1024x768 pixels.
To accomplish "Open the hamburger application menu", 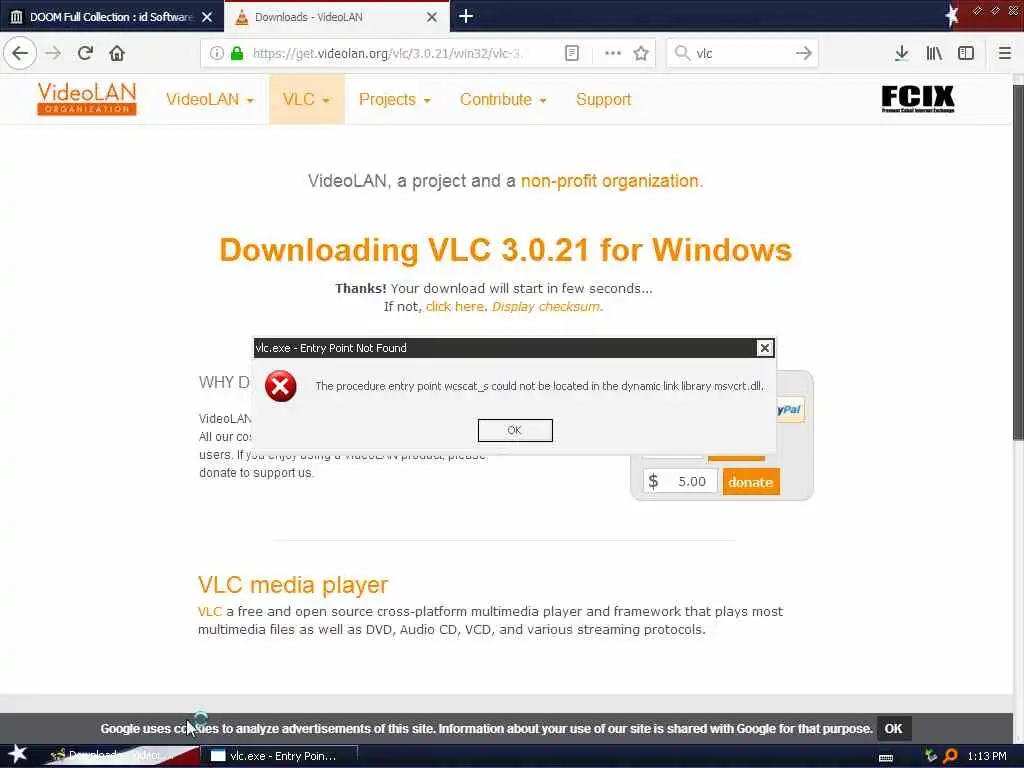I will 1004,53.
